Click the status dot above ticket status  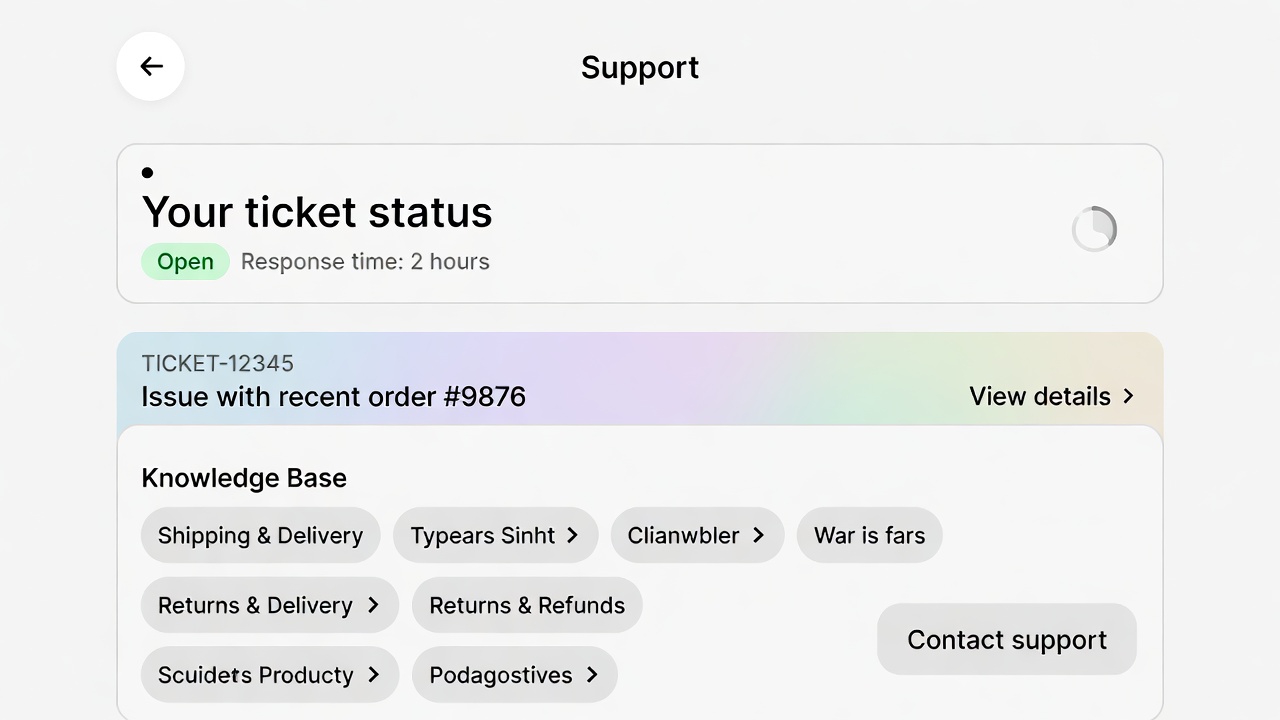click(x=147, y=172)
